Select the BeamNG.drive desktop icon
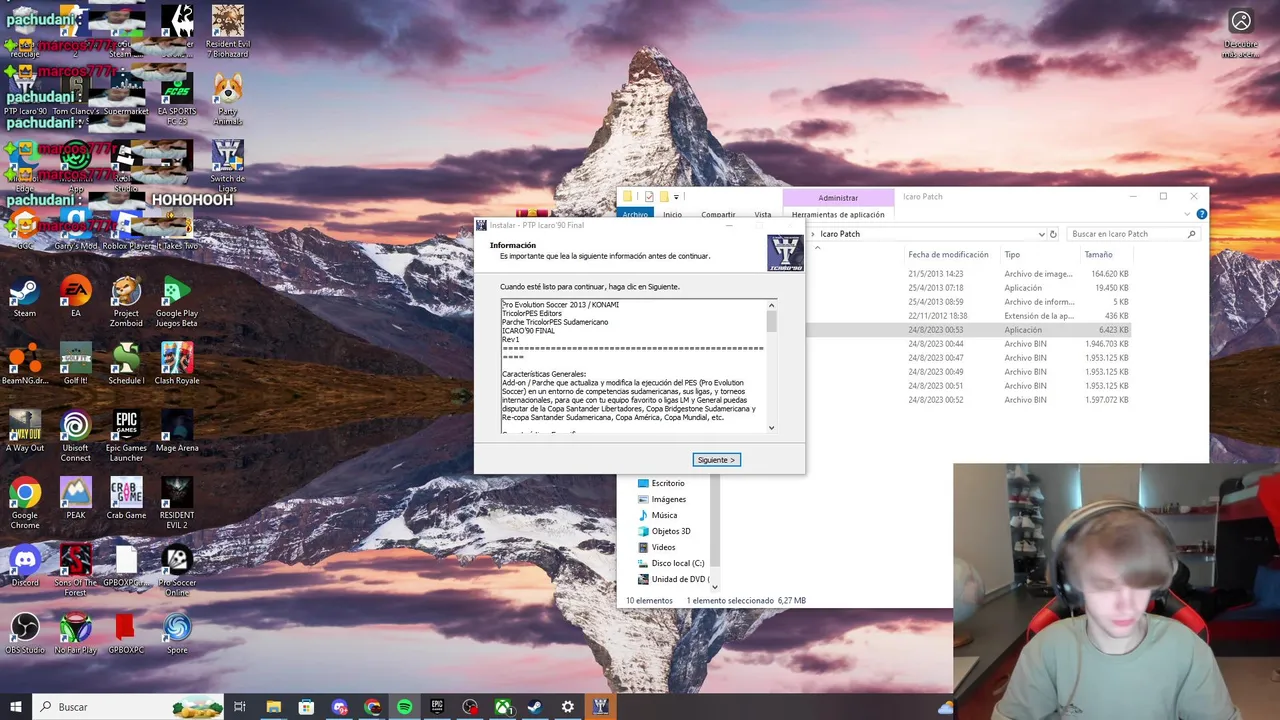Image resolution: width=1280 pixels, height=720 pixels. [x=25, y=365]
